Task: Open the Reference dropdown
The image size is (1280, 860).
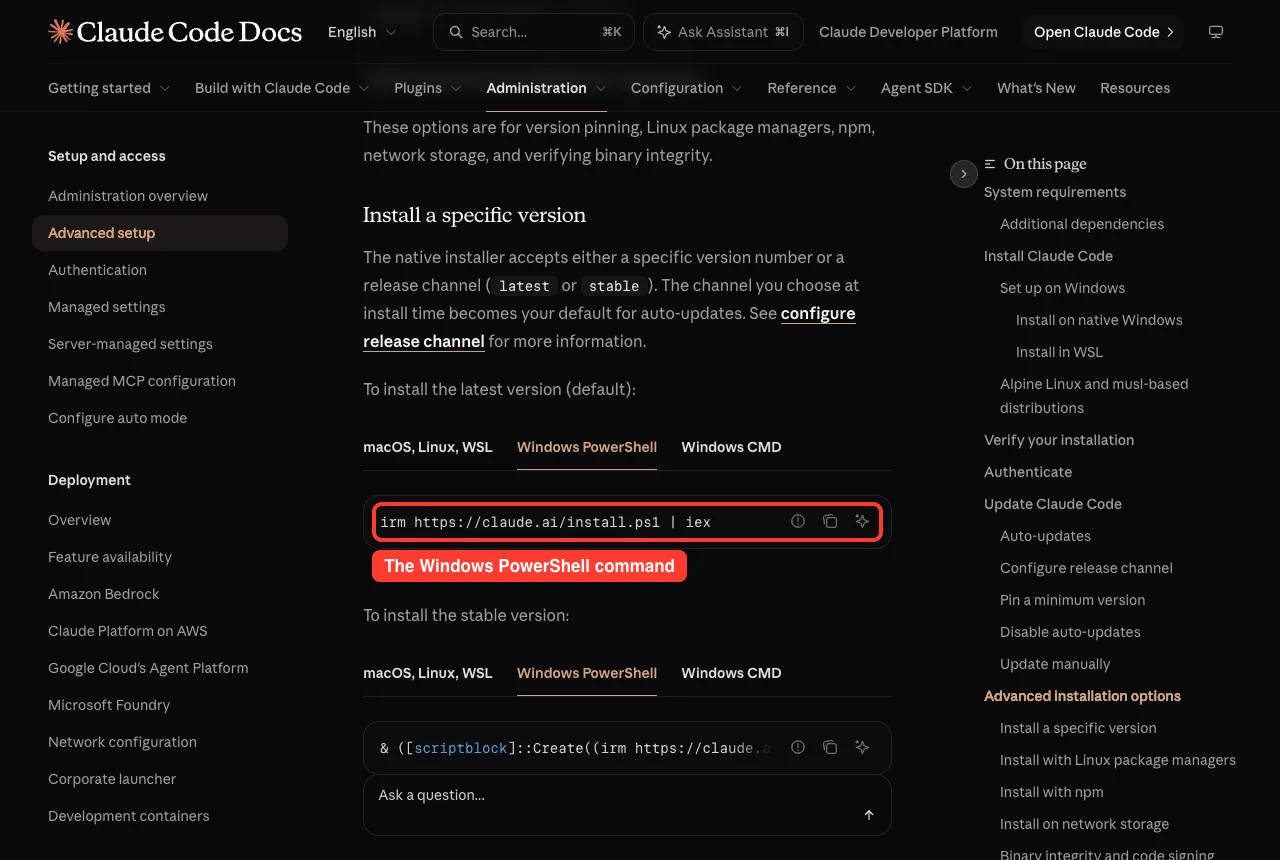Action: 812,88
